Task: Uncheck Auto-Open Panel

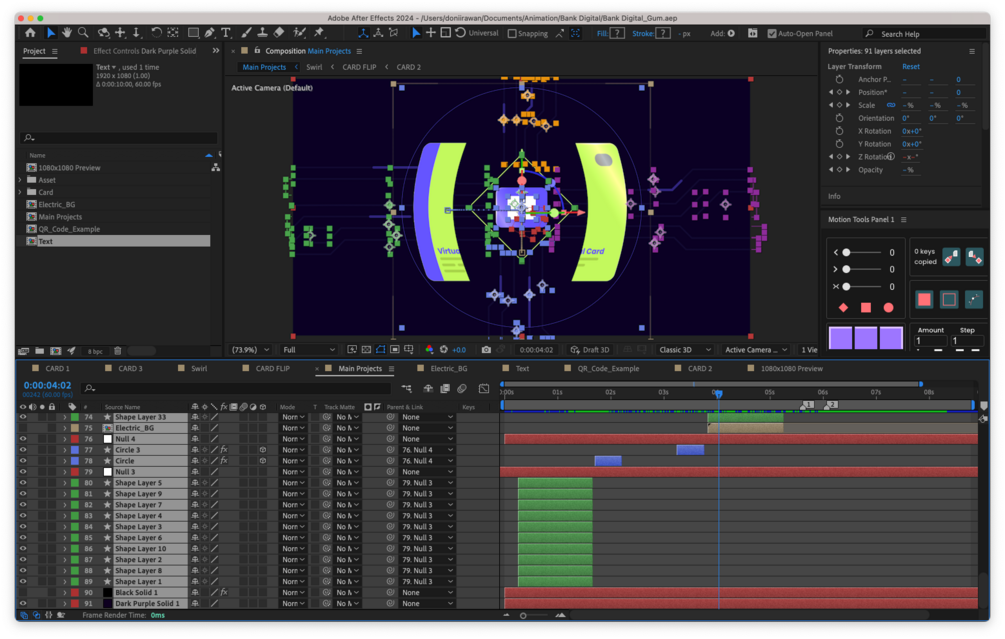Action: coord(772,33)
